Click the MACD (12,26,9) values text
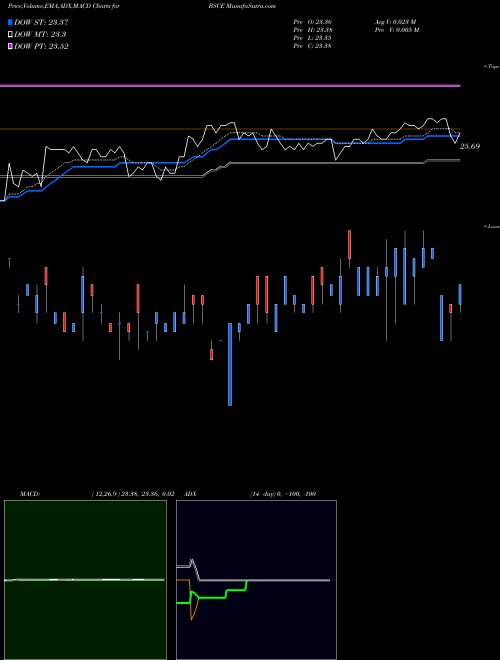This screenshot has height=660, width=500. 133,494
